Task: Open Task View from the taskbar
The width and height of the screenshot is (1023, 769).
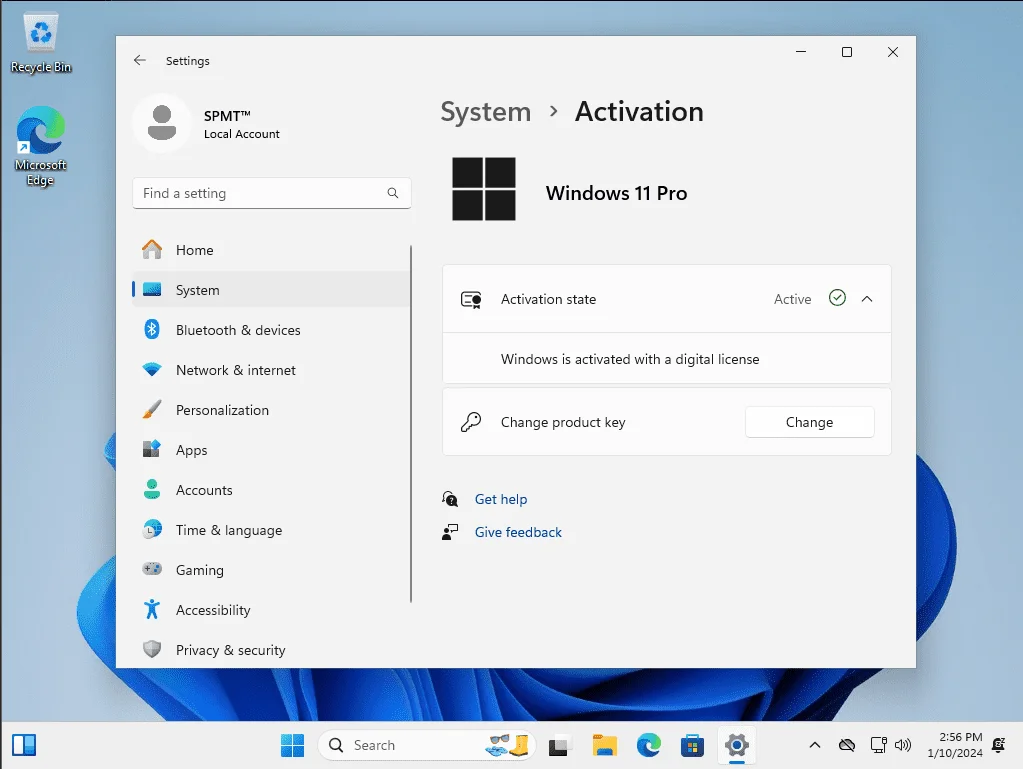Action: 558,745
